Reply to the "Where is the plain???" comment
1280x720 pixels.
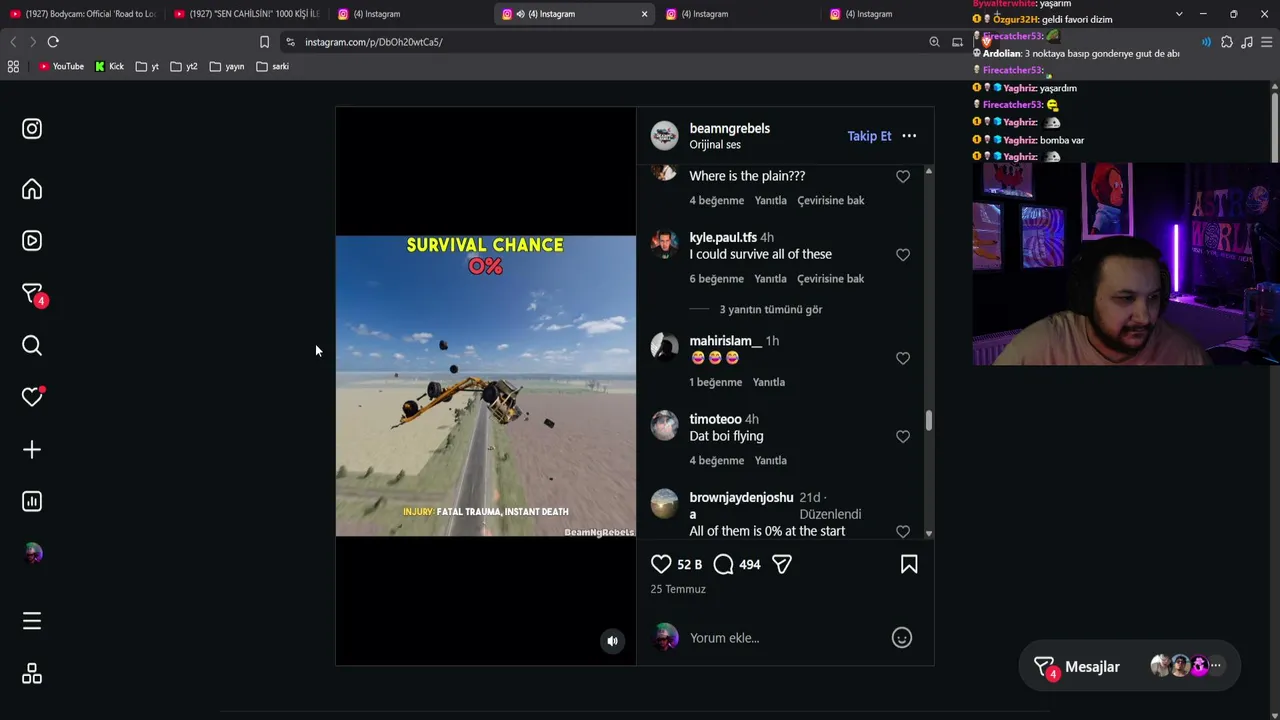click(770, 201)
